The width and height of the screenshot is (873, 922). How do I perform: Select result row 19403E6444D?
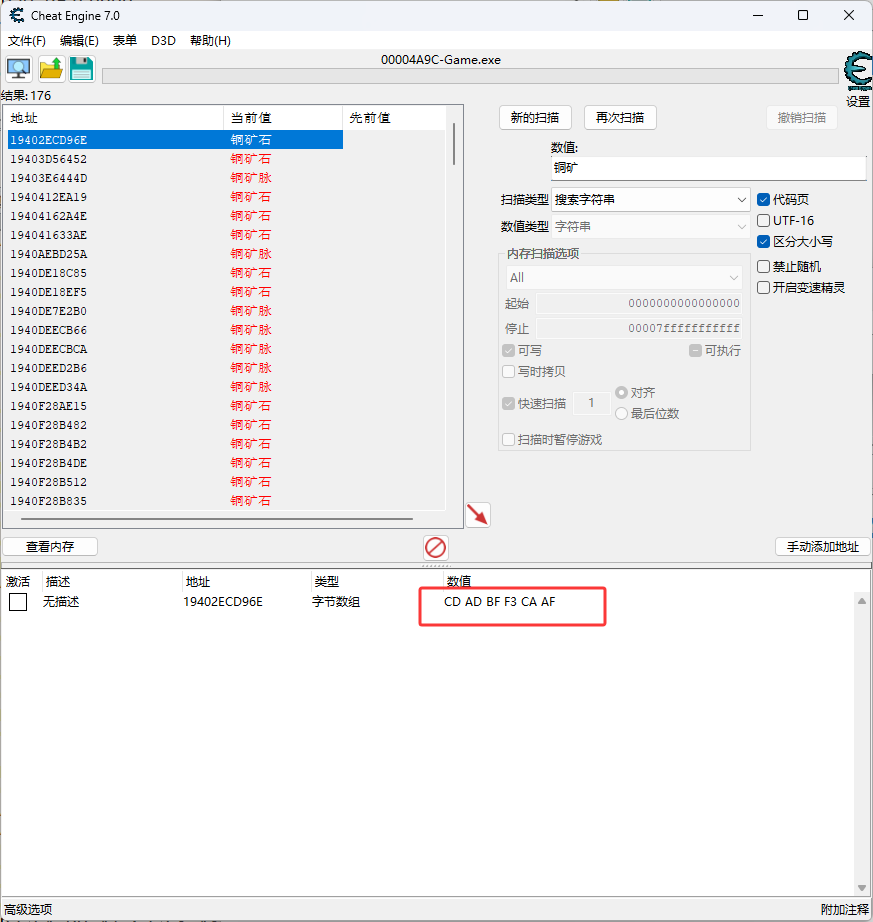175,178
